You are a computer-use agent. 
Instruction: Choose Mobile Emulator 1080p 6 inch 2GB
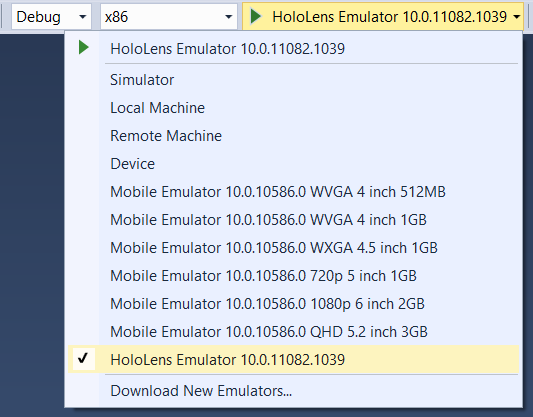[x=294, y=303]
